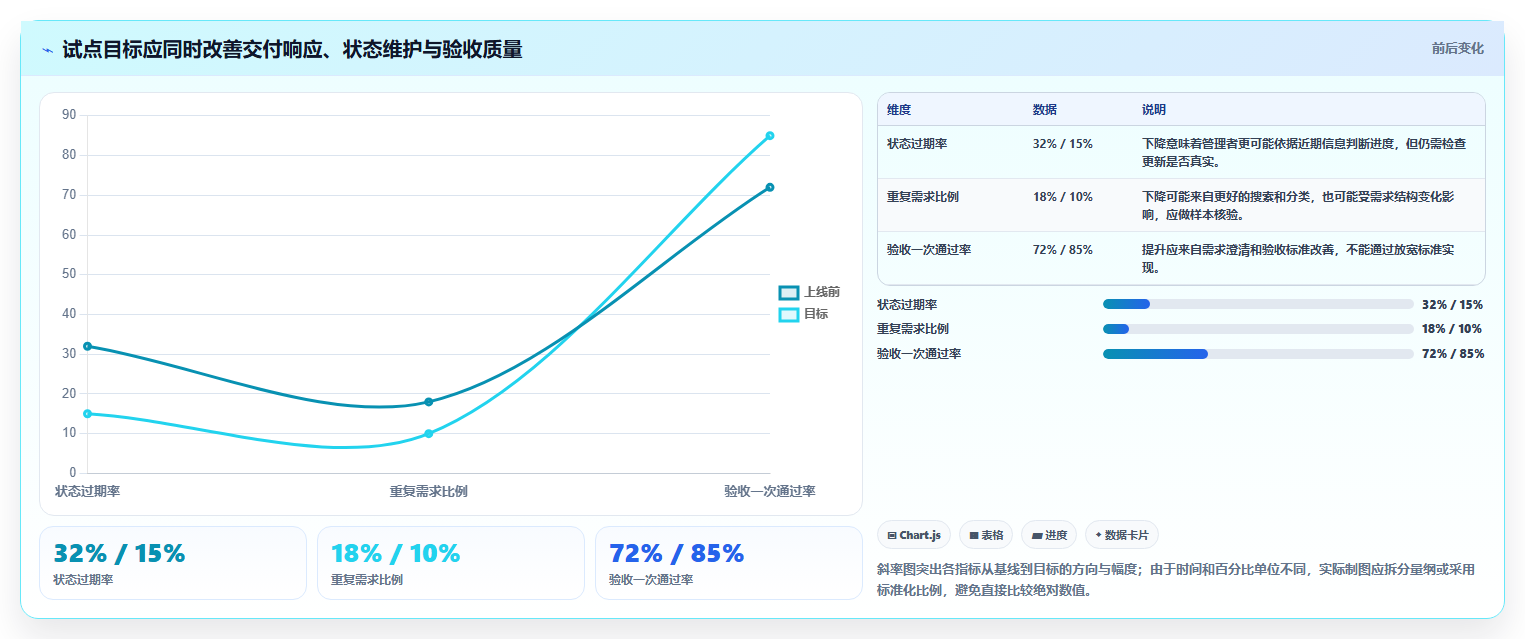Select the 表格 tag label

[992, 536]
